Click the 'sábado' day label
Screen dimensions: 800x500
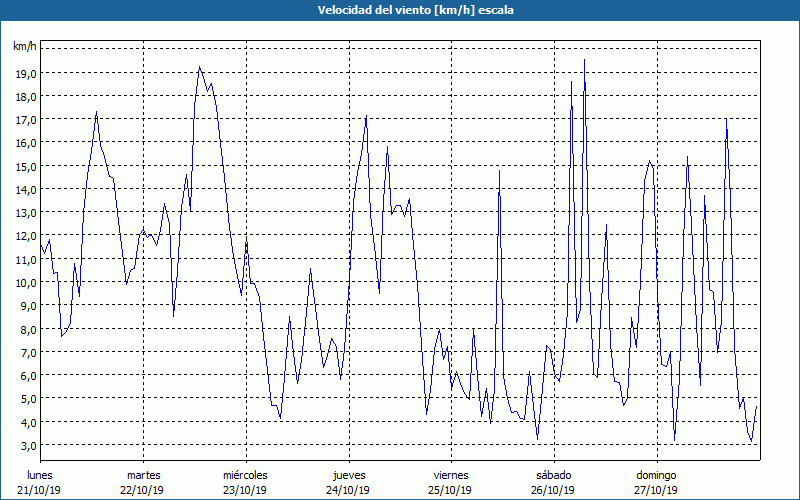tap(554, 475)
